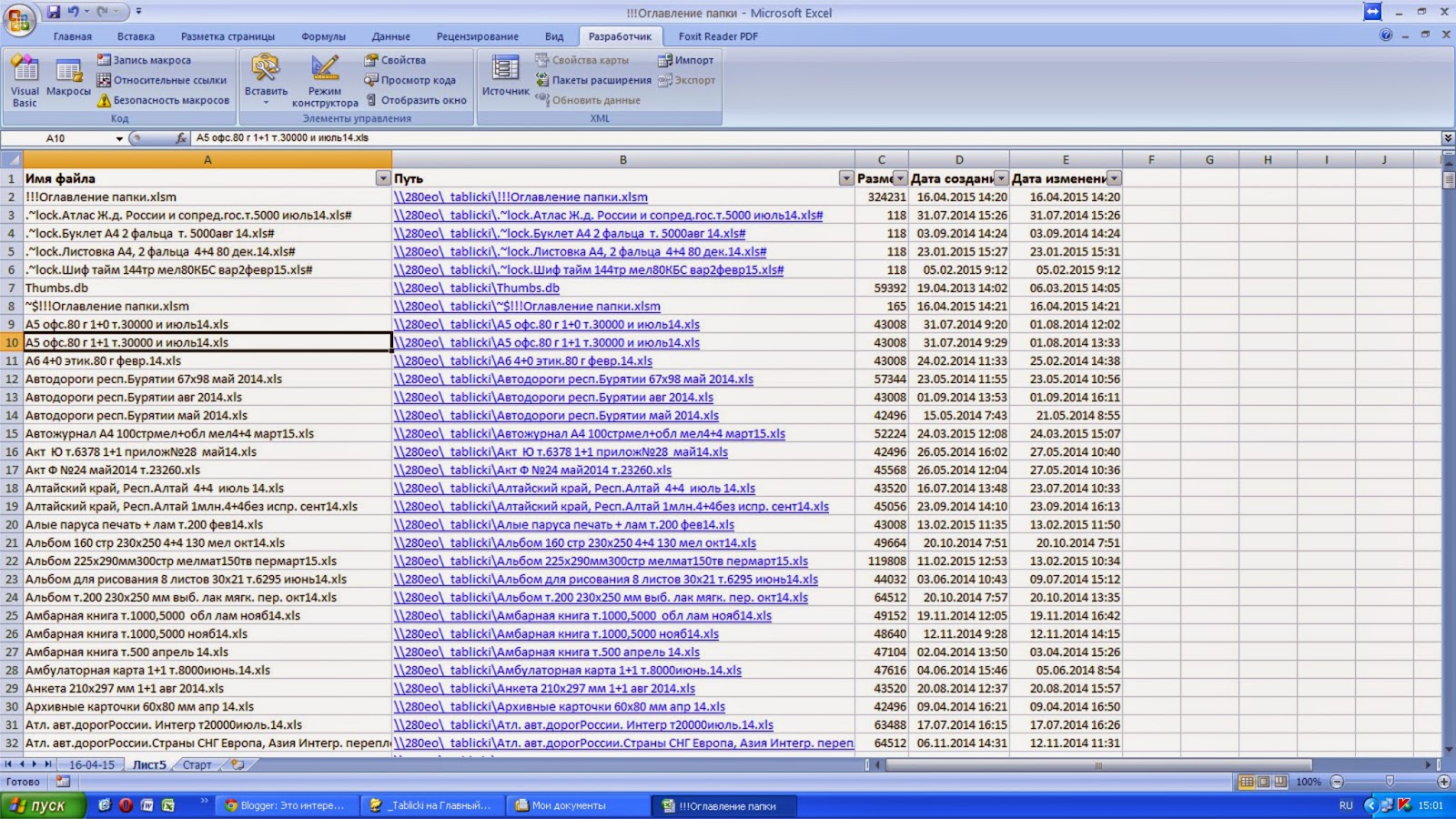The height and width of the screenshot is (819, 1456).
Task: Open Customize Quick Access Toolbar dropdown
Action: [138, 12]
